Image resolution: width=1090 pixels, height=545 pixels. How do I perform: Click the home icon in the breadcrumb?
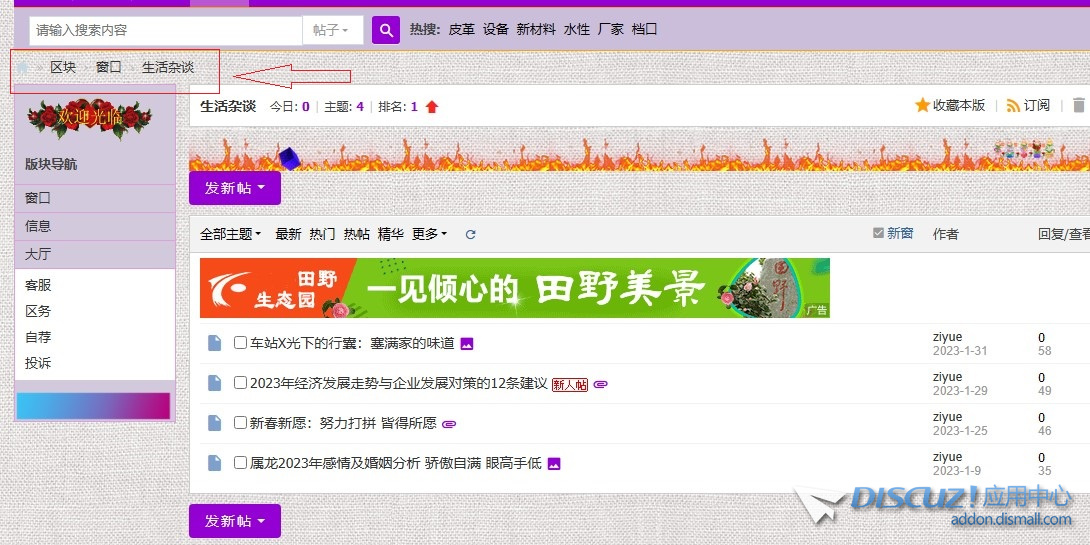[23, 68]
